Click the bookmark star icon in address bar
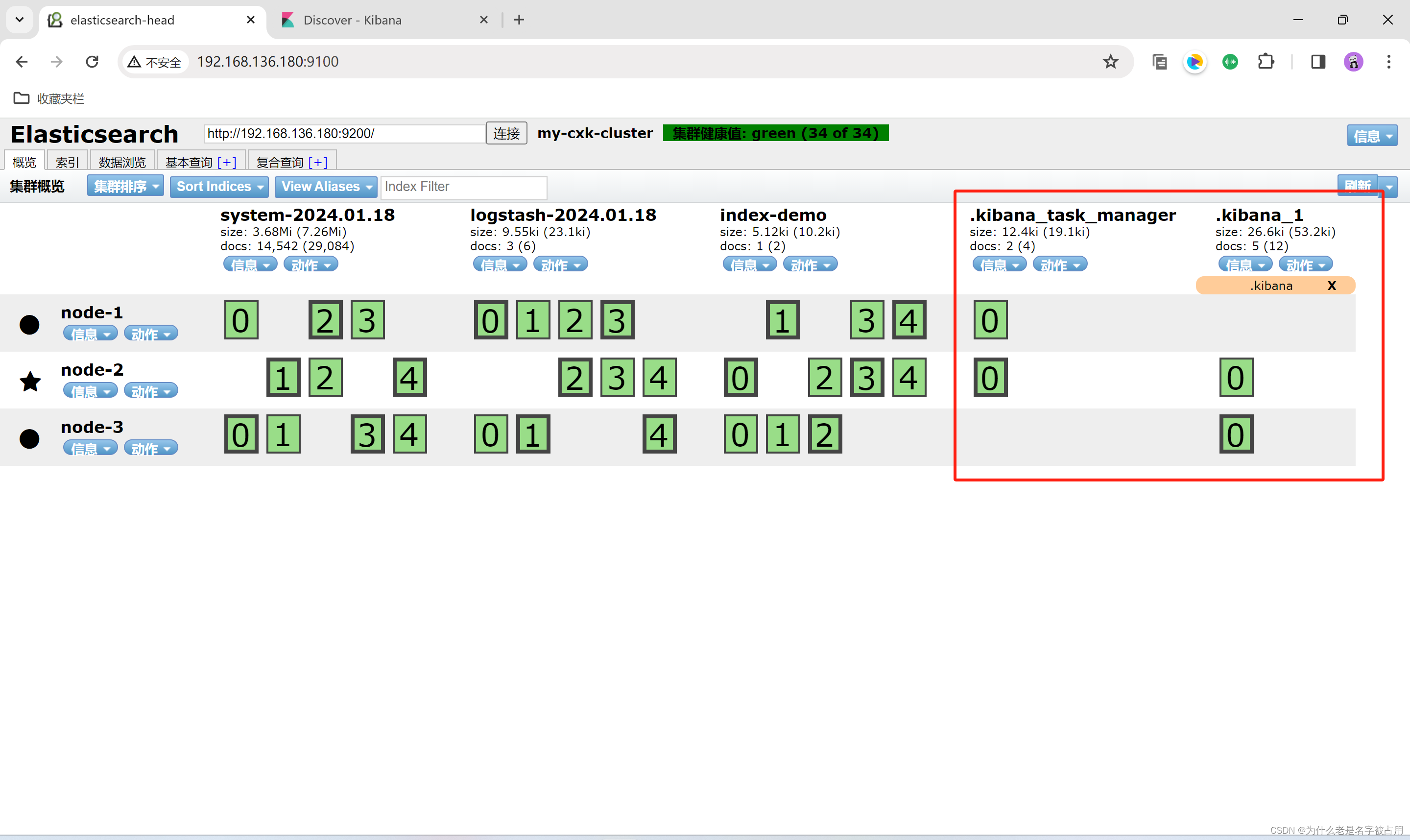 (1110, 62)
